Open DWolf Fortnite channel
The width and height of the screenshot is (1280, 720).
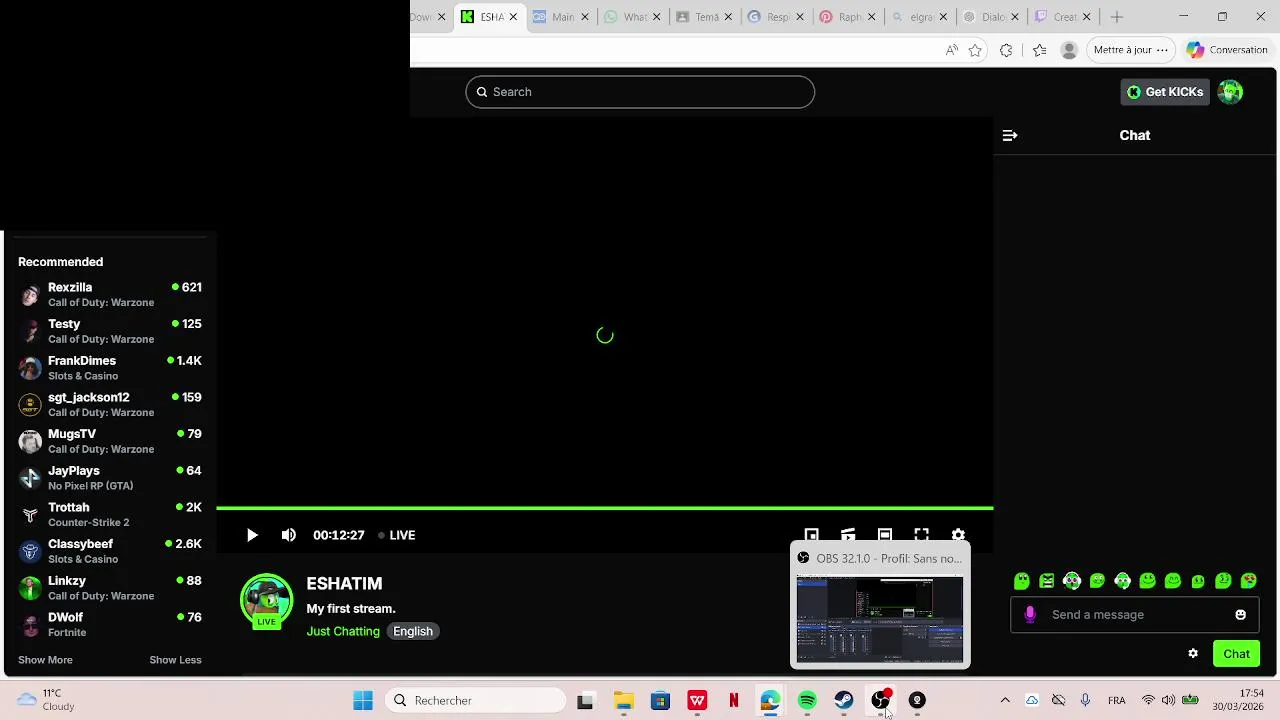pyautogui.click(x=110, y=625)
